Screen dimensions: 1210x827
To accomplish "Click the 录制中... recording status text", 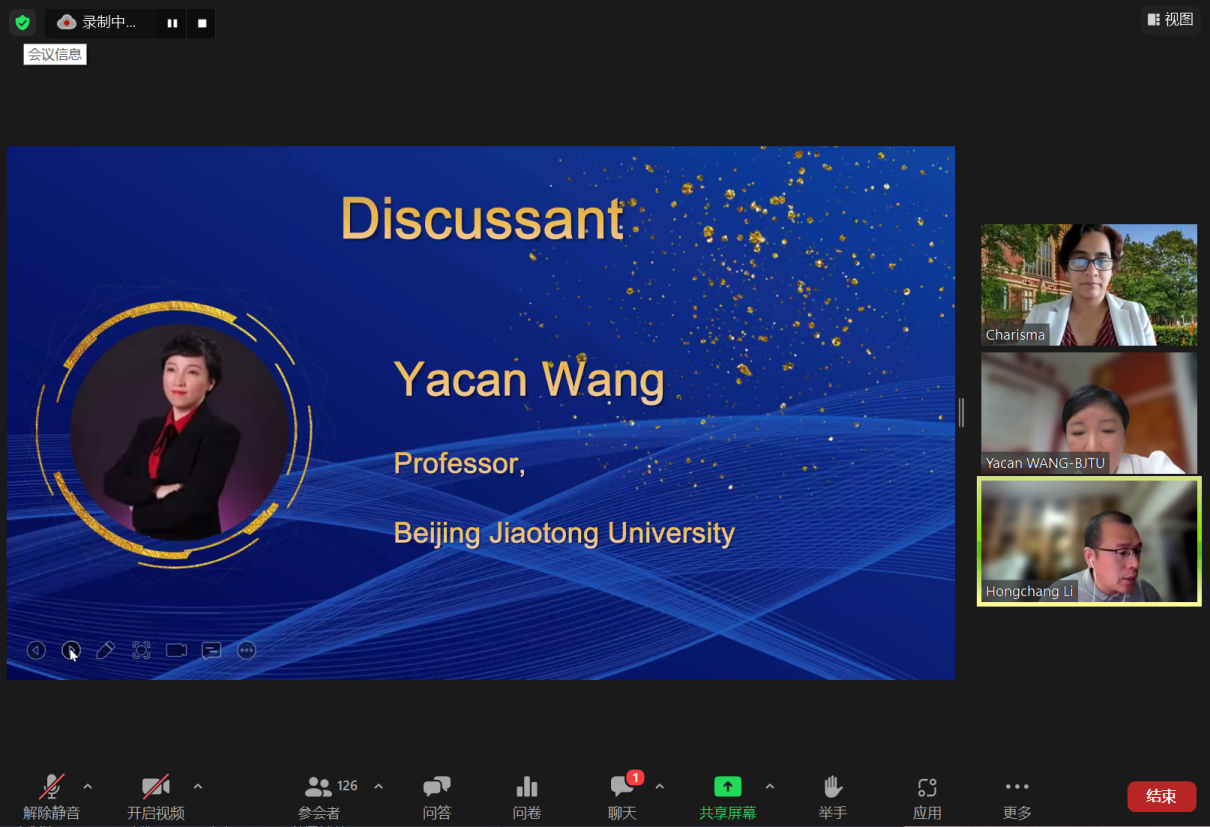I will [x=109, y=22].
